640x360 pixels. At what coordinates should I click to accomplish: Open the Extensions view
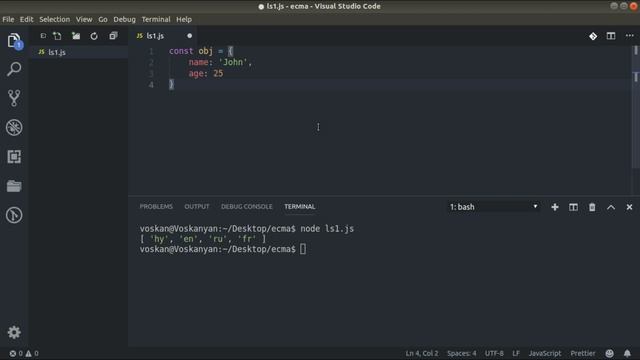14,157
